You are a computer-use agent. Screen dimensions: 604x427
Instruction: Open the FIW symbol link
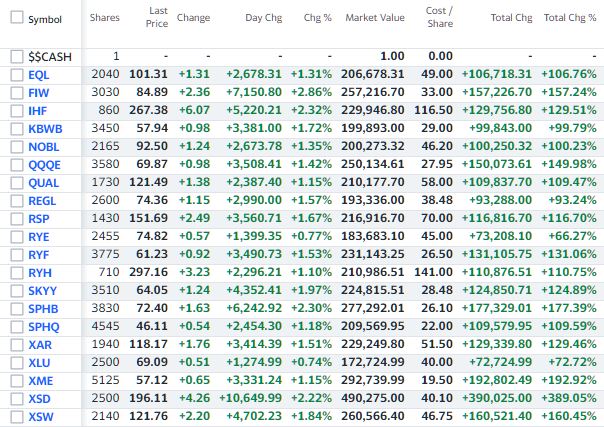(38, 92)
